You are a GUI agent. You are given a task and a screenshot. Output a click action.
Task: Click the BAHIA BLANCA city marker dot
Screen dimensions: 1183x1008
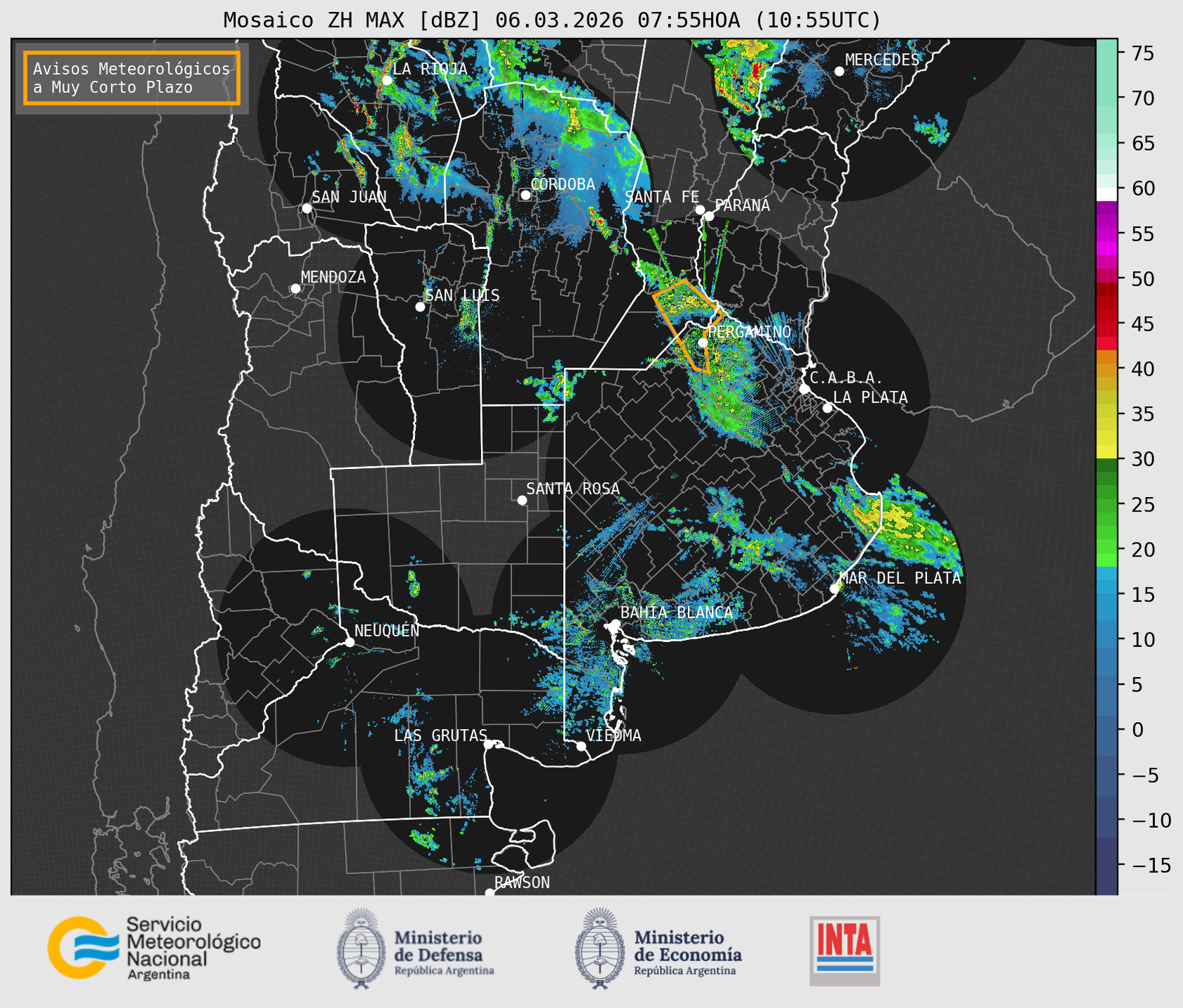(x=615, y=624)
